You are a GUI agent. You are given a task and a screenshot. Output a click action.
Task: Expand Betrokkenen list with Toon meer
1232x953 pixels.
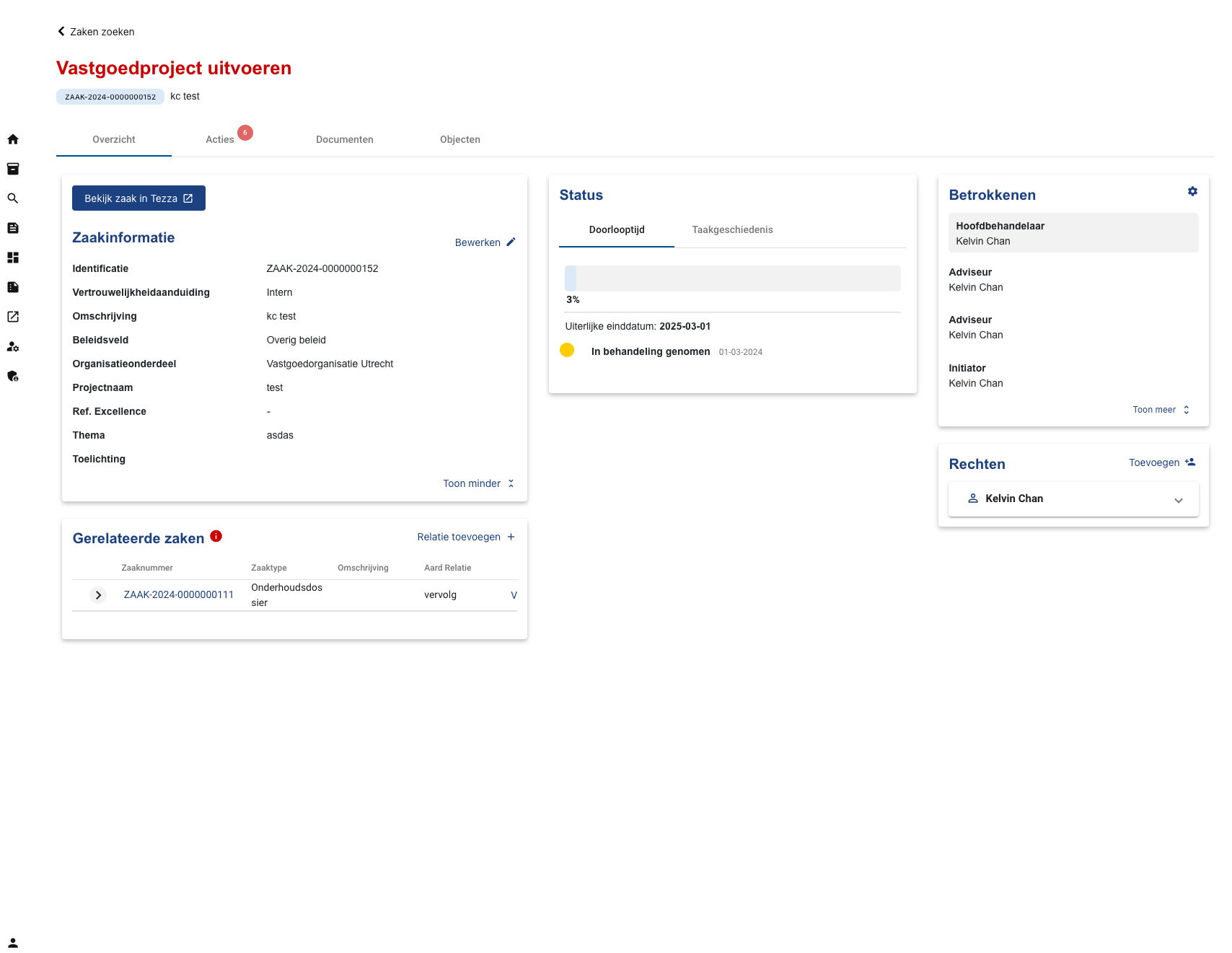(1161, 410)
